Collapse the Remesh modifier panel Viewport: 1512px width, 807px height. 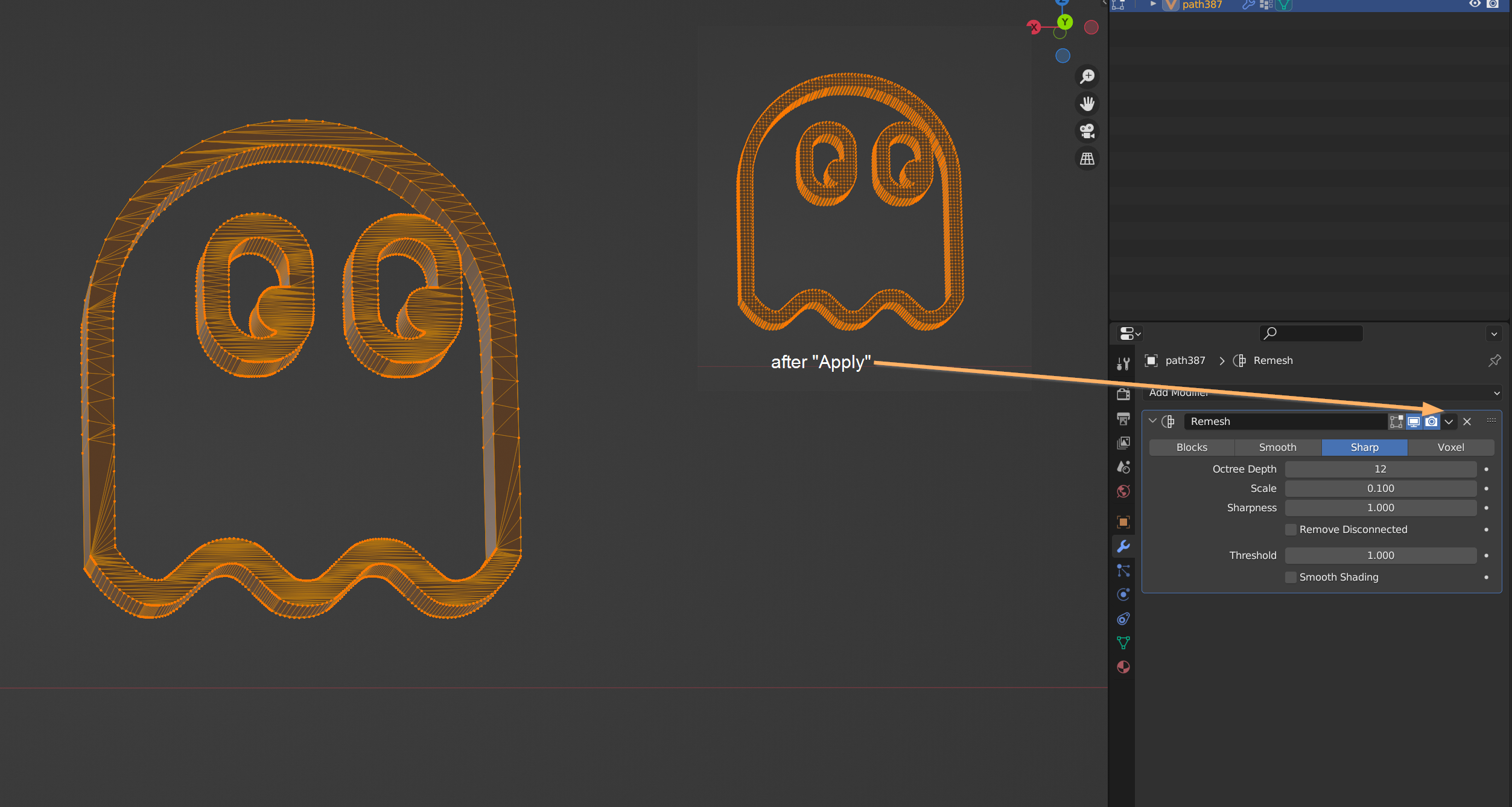(1152, 421)
